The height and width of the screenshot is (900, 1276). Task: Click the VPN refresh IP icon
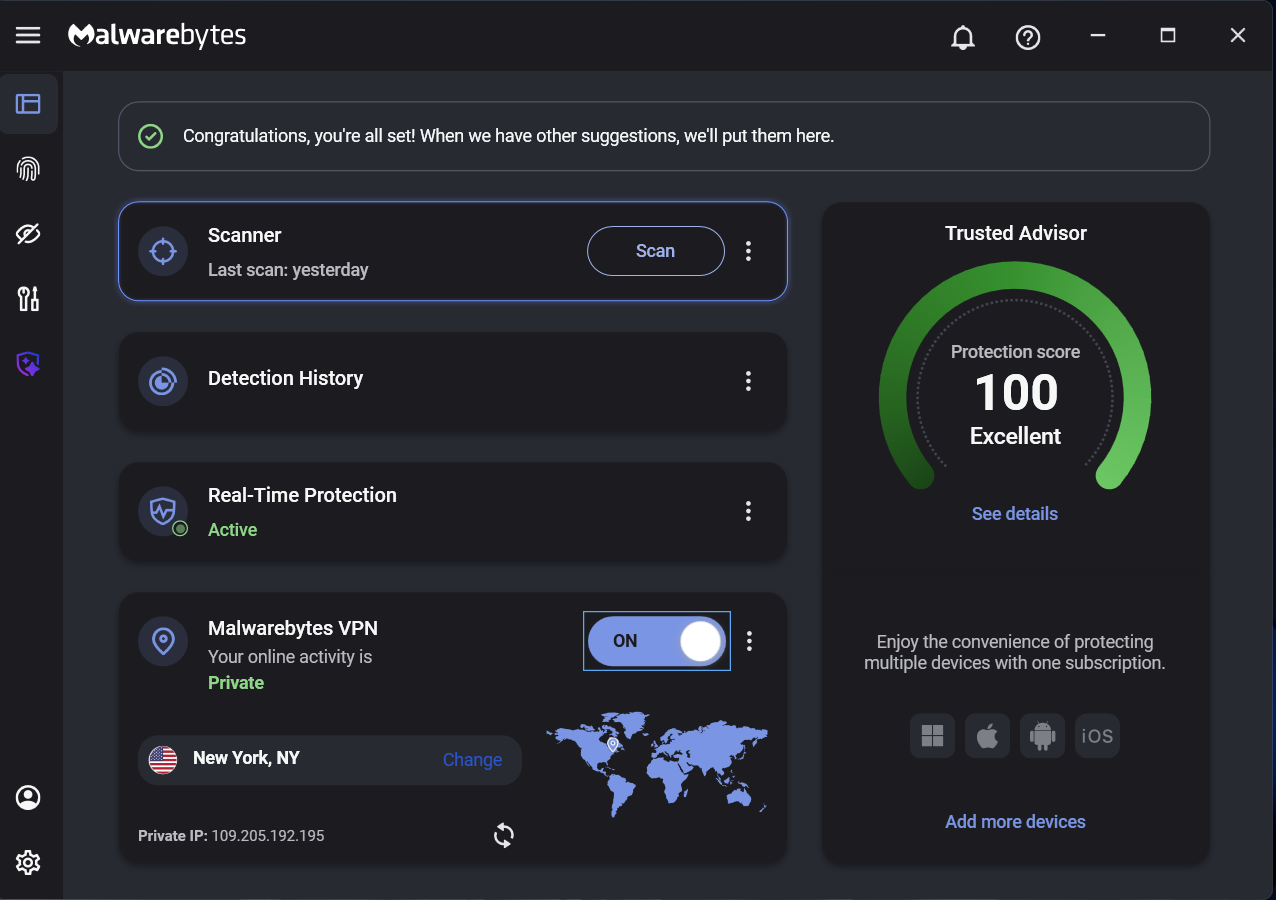pyautogui.click(x=504, y=835)
